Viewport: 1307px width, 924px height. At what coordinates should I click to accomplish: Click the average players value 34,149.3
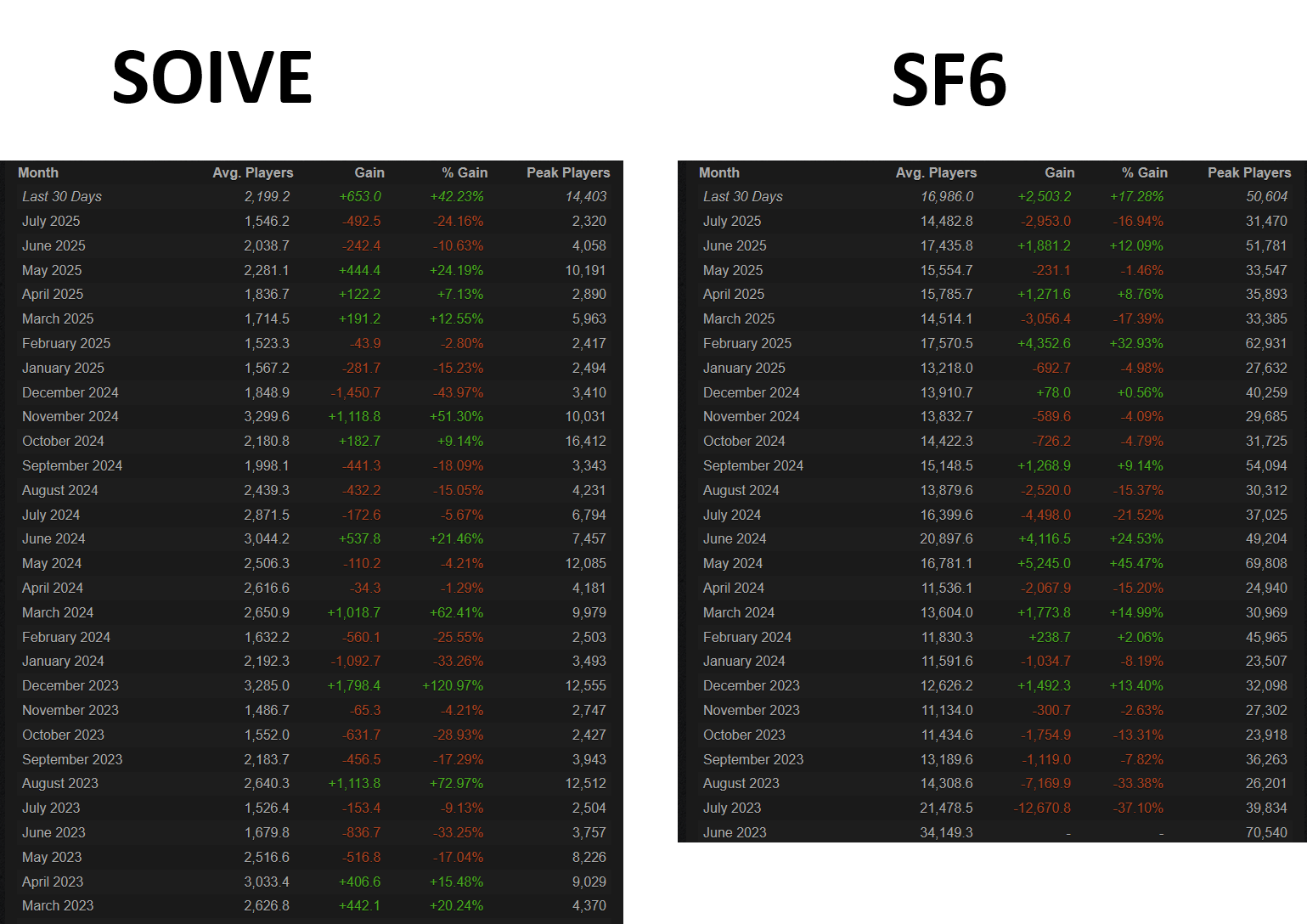coord(947,832)
